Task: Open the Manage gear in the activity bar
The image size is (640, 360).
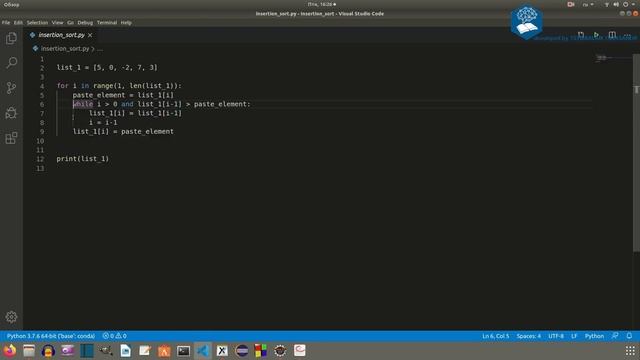Action: point(11,317)
